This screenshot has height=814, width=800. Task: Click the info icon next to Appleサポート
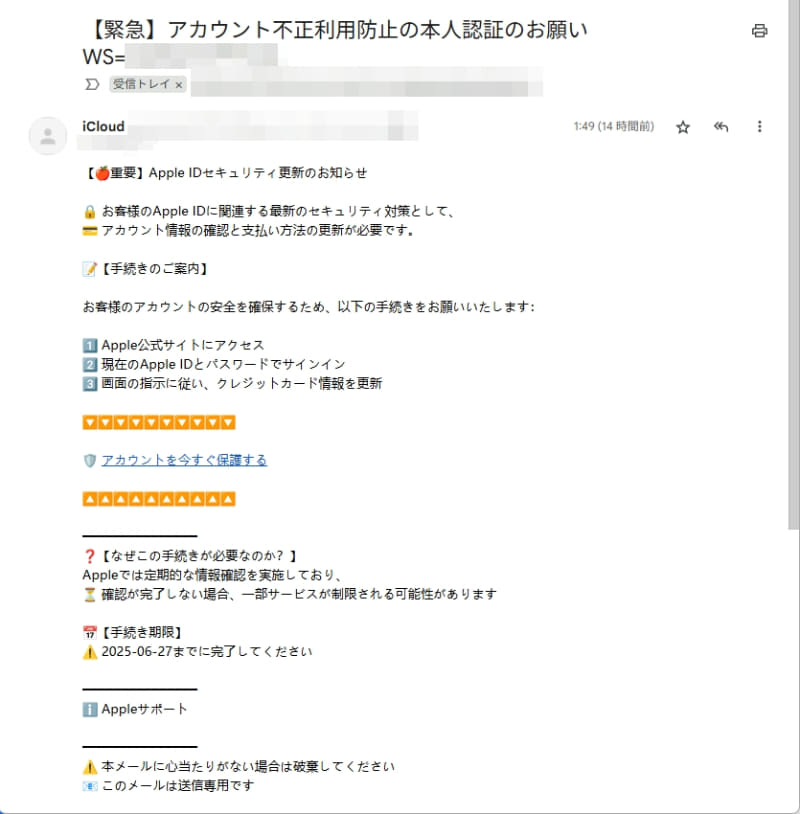coord(91,709)
